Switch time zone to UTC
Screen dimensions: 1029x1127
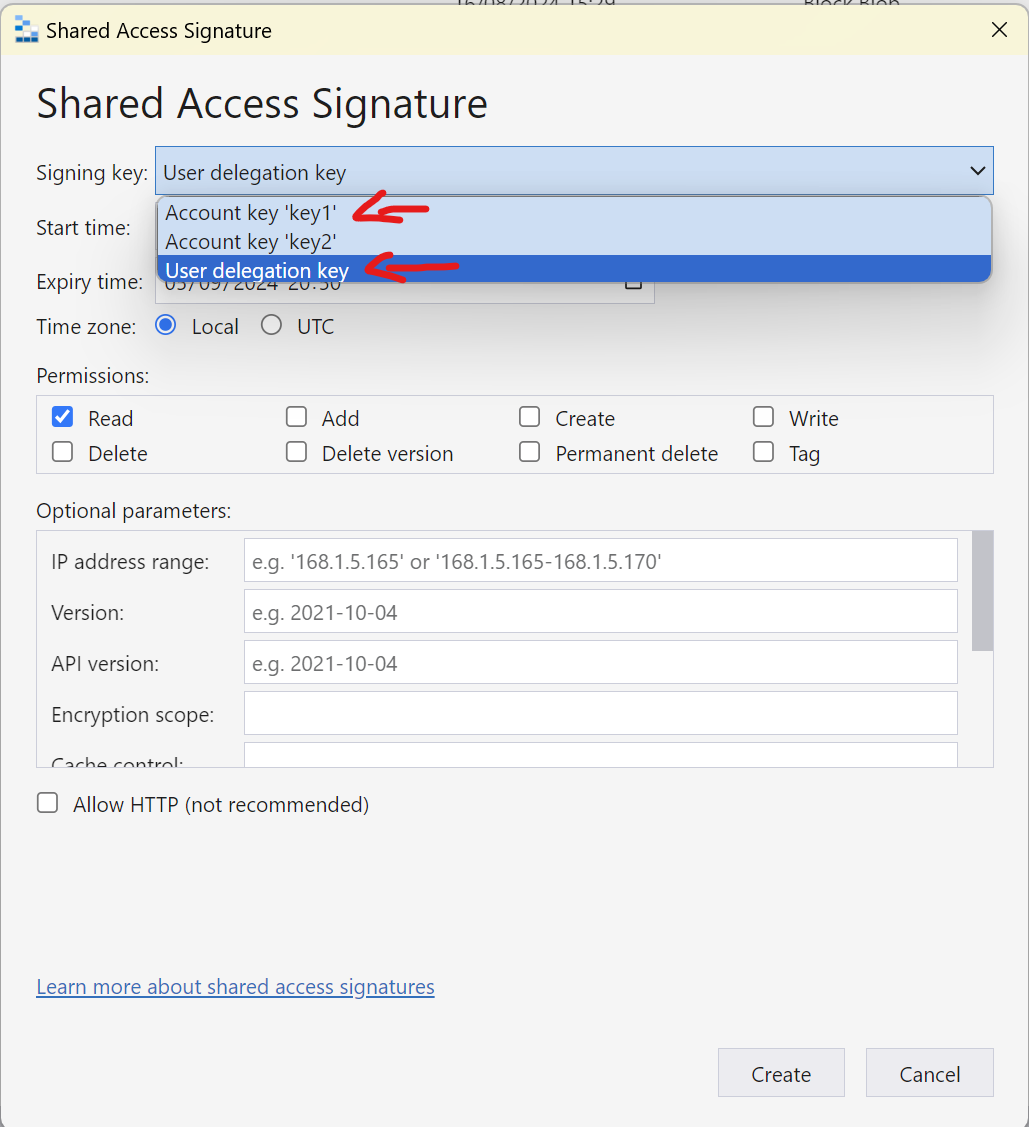[x=269, y=325]
